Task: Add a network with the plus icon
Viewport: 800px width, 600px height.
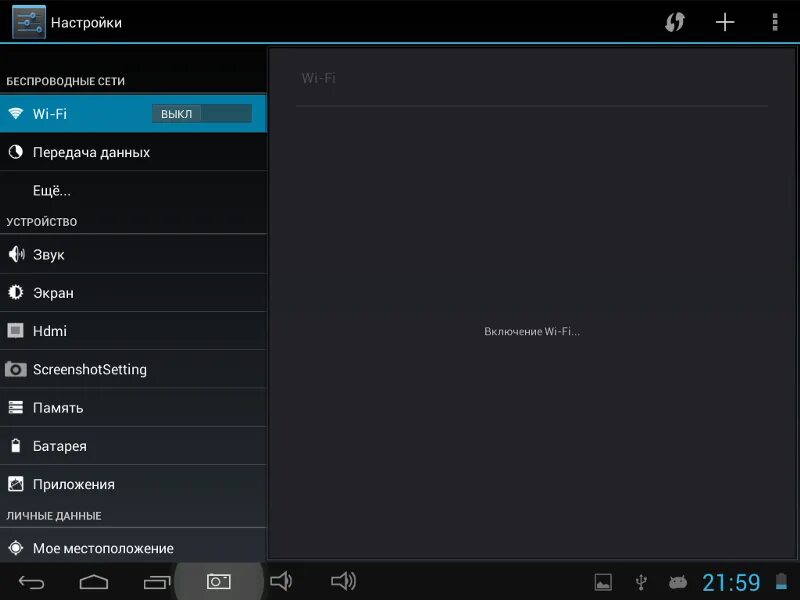Action: point(724,22)
